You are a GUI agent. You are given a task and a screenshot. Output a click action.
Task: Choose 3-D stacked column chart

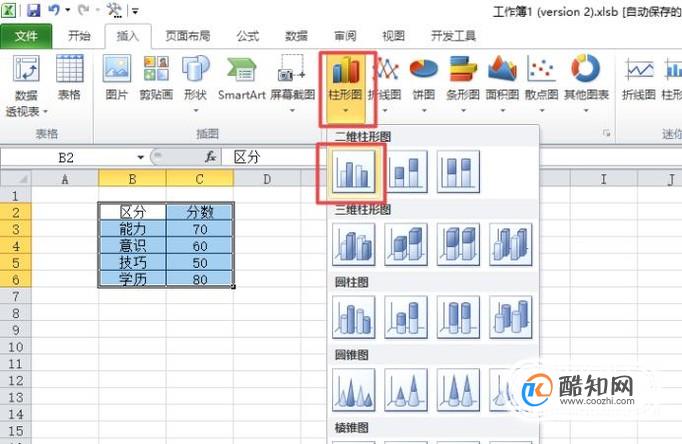click(406, 244)
